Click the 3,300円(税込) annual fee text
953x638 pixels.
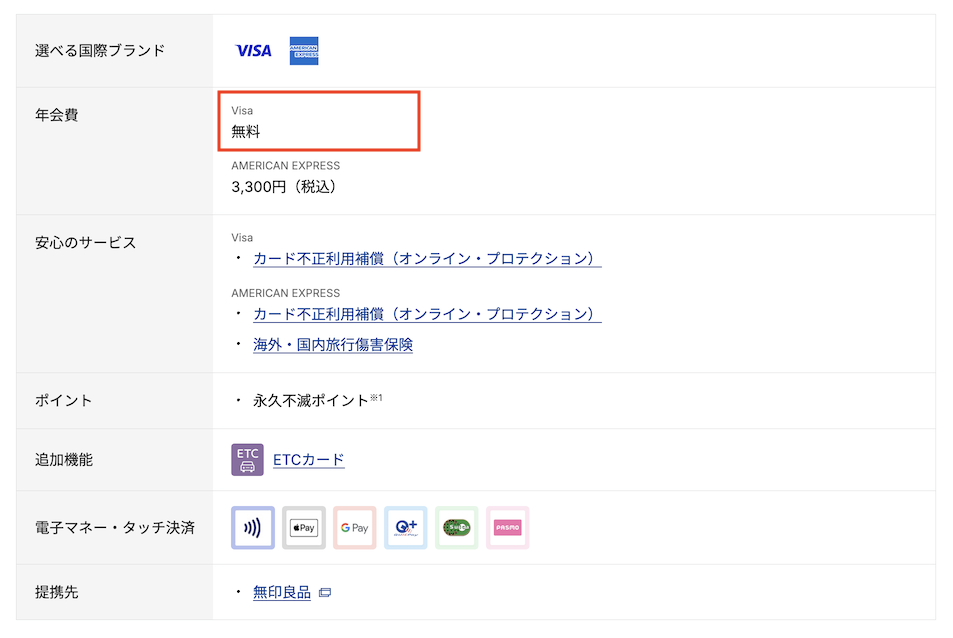pyautogui.click(x=284, y=186)
